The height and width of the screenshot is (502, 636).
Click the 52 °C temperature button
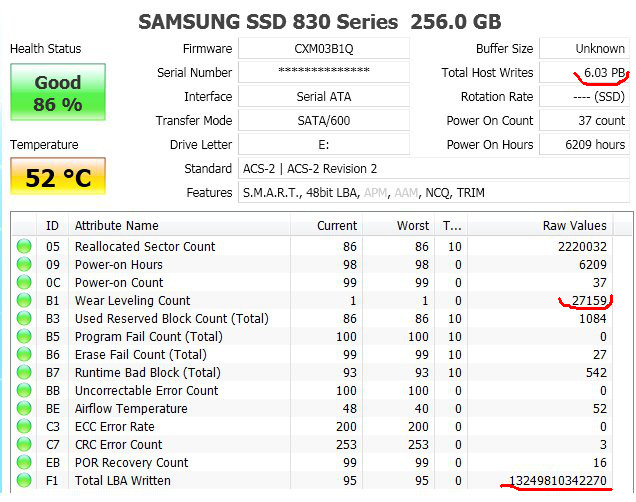58,179
